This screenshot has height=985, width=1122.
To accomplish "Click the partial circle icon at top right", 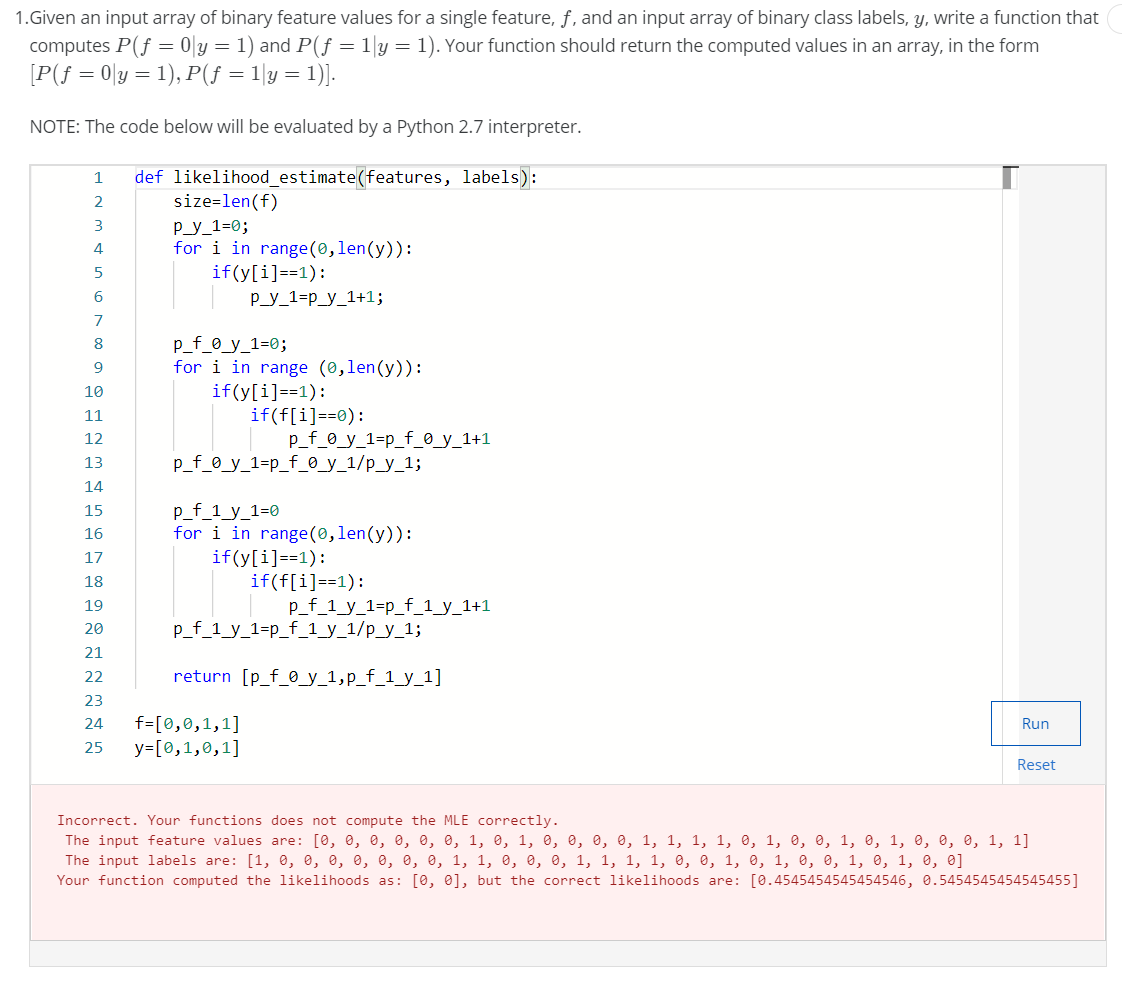I will 1114,18.
